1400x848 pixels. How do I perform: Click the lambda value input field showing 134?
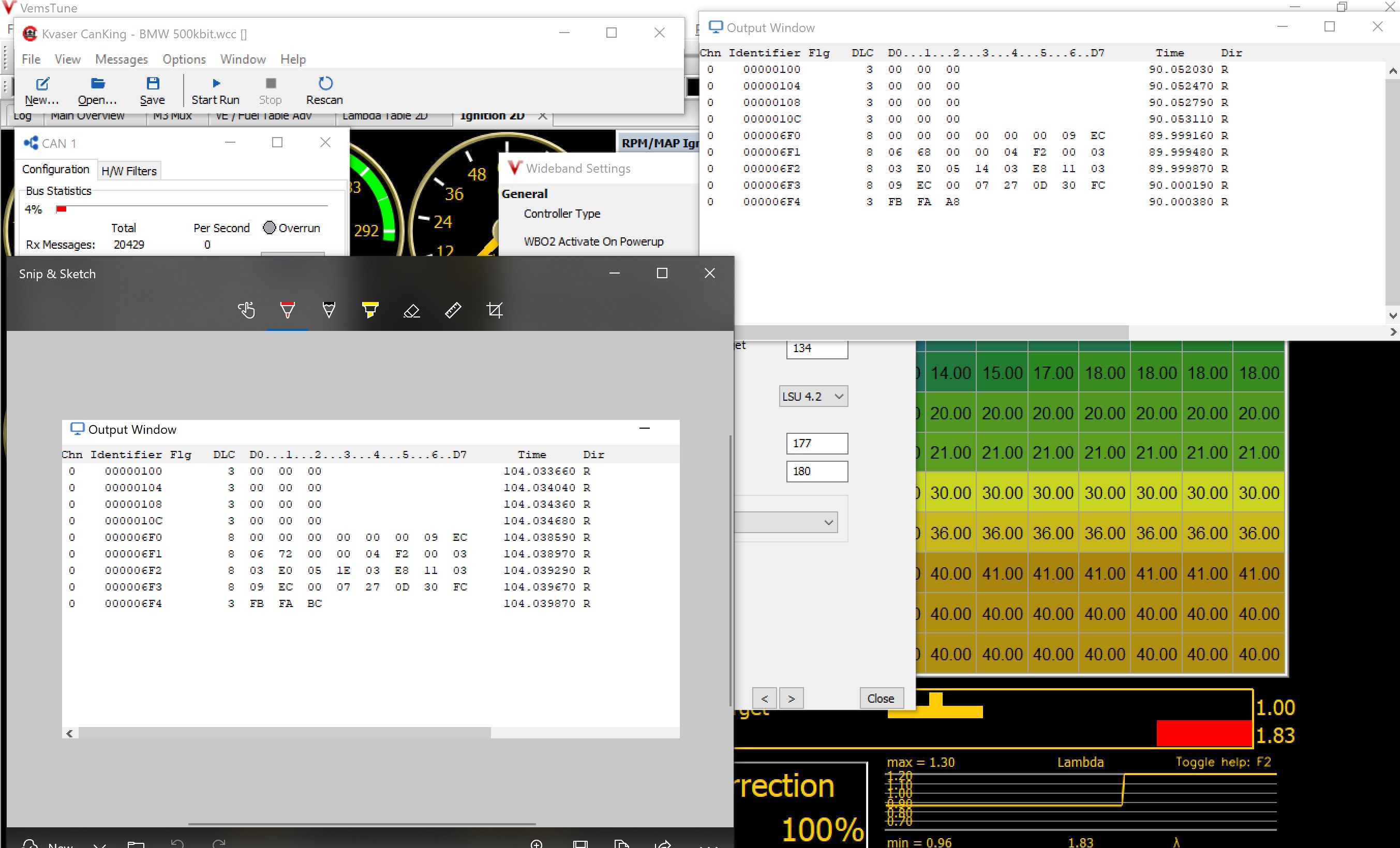[815, 347]
